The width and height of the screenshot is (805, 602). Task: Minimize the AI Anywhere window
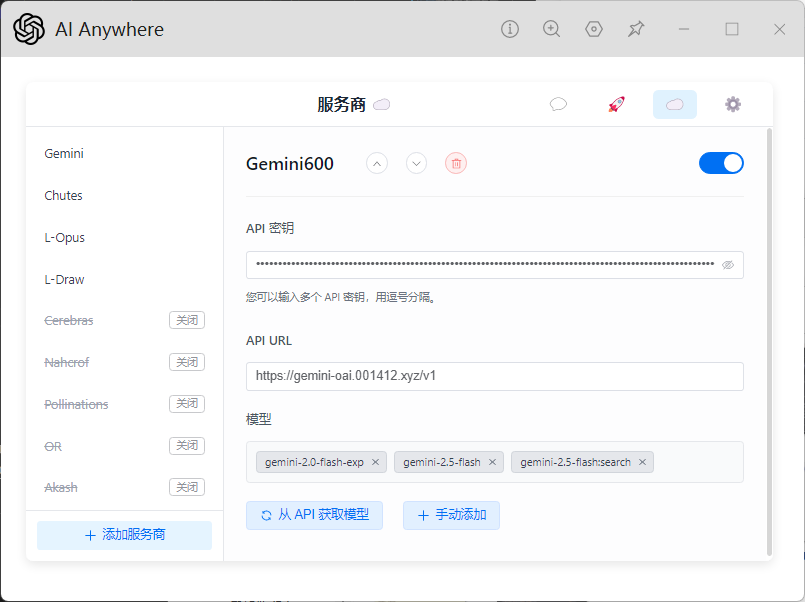click(x=684, y=29)
